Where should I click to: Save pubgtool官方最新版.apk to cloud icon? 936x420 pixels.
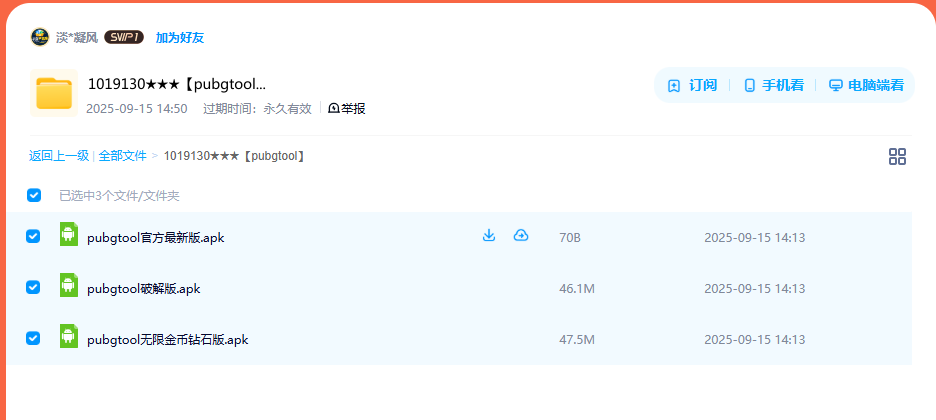click(521, 236)
